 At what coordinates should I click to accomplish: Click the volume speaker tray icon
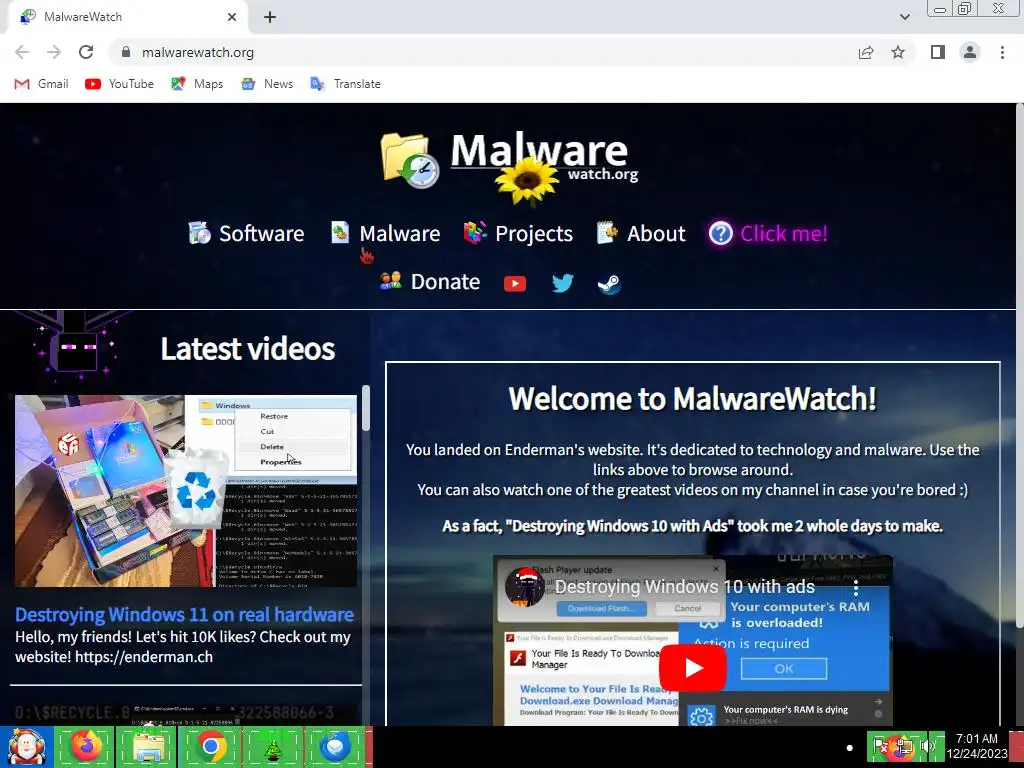coord(926,746)
